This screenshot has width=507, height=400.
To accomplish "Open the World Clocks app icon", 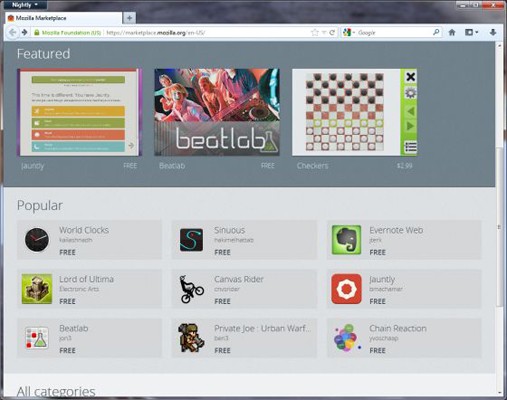I will (37, 239).
